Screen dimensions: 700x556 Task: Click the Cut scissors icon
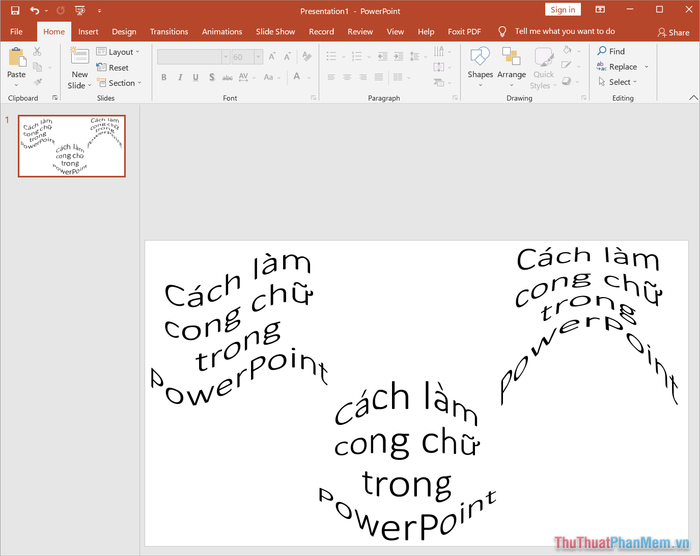38,52
